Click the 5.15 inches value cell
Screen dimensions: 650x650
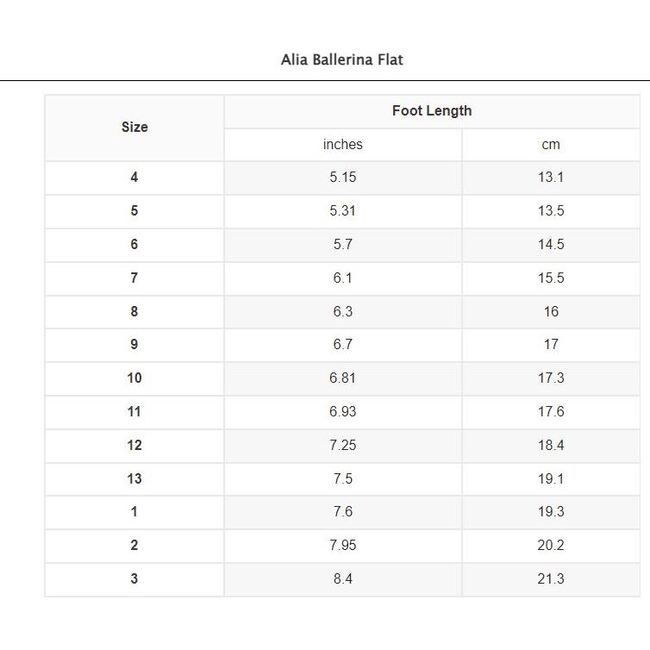click(342, 177)
